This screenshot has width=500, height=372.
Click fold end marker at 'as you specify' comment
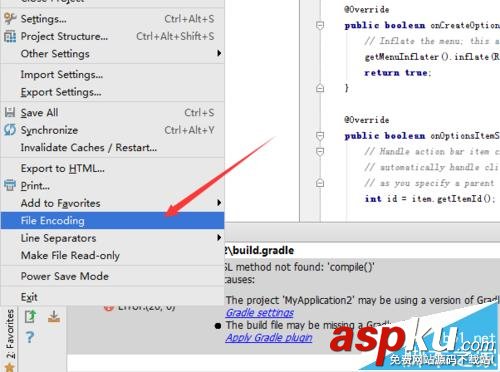320,183
